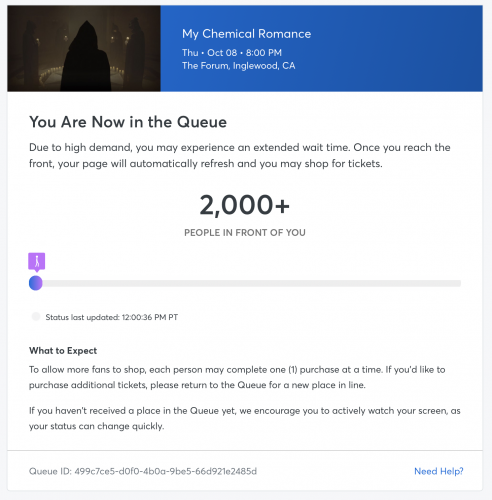Click The Forum, Inglewood, CA venue text

[x=239, y=66]
